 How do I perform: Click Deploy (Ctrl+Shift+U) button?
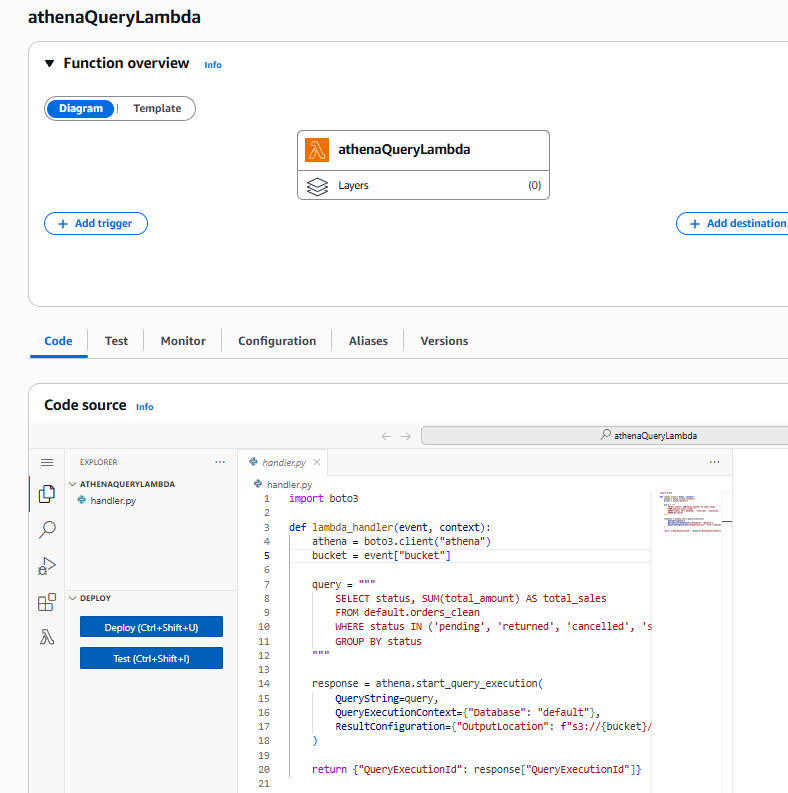click(151, 627)
